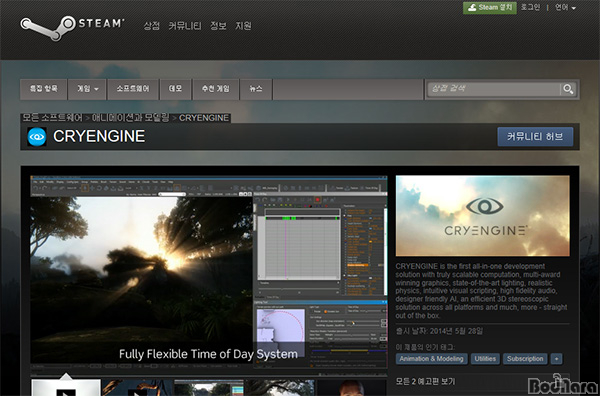Select the 추천 게임 tab

click(x=216, y=89)
